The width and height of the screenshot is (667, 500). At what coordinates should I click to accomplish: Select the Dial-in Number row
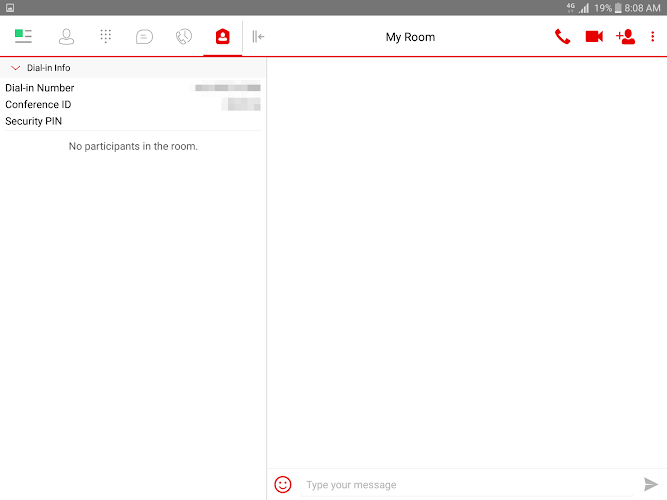point(133,88)
